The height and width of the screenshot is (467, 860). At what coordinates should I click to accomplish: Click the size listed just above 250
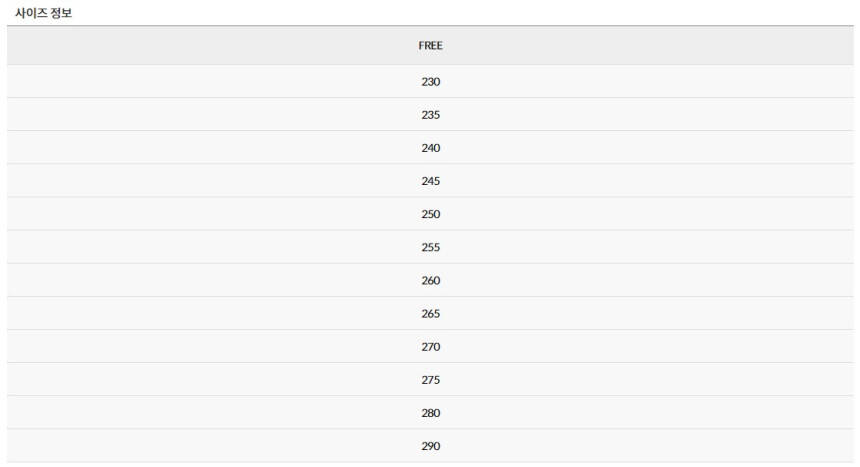click(x=430, y=181)
